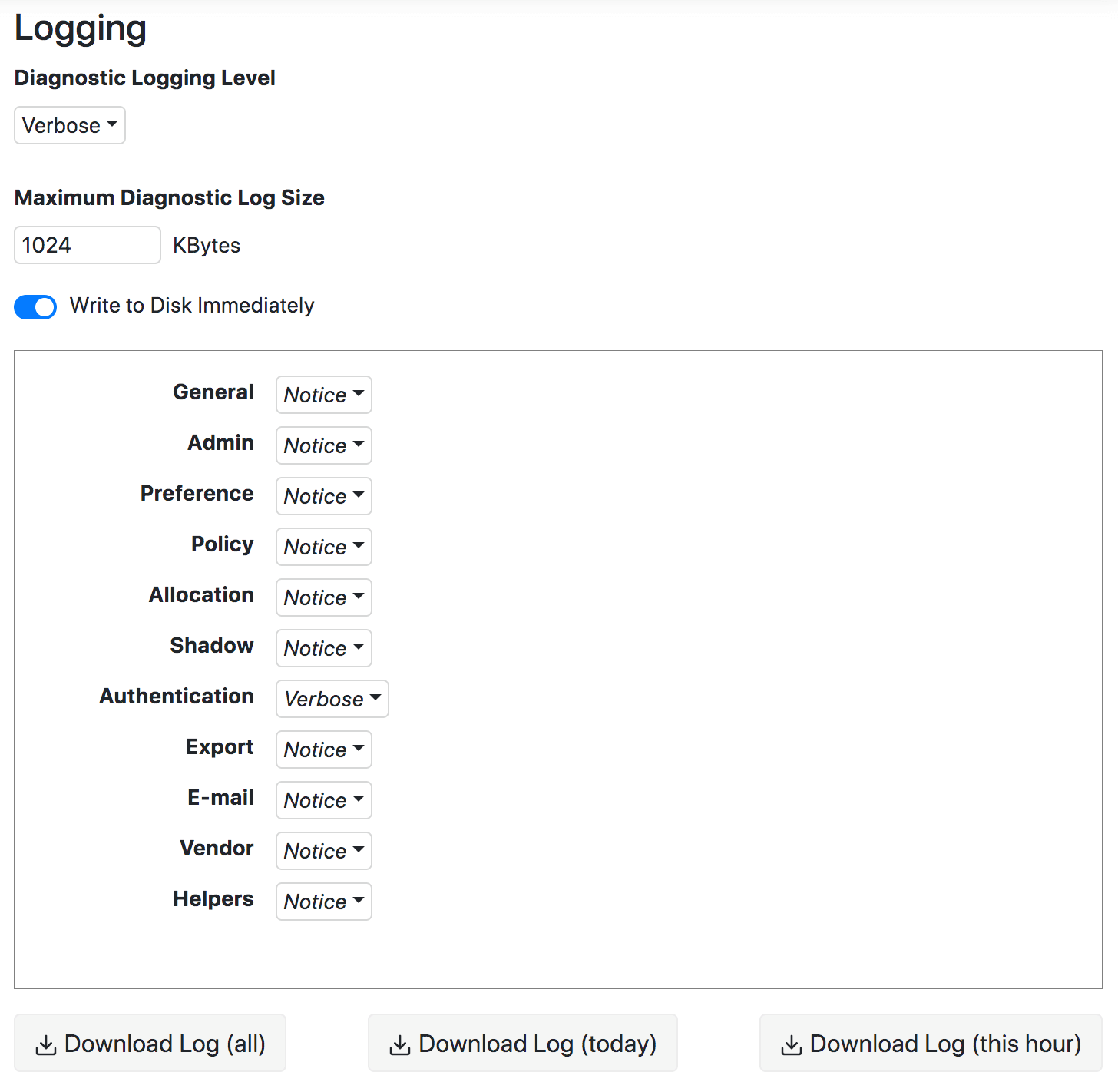The height and width of the screenshot is (1092, 1118).
Task: Select the Maximum Diagnostic Log Size field
Action: tap(87, 245)
